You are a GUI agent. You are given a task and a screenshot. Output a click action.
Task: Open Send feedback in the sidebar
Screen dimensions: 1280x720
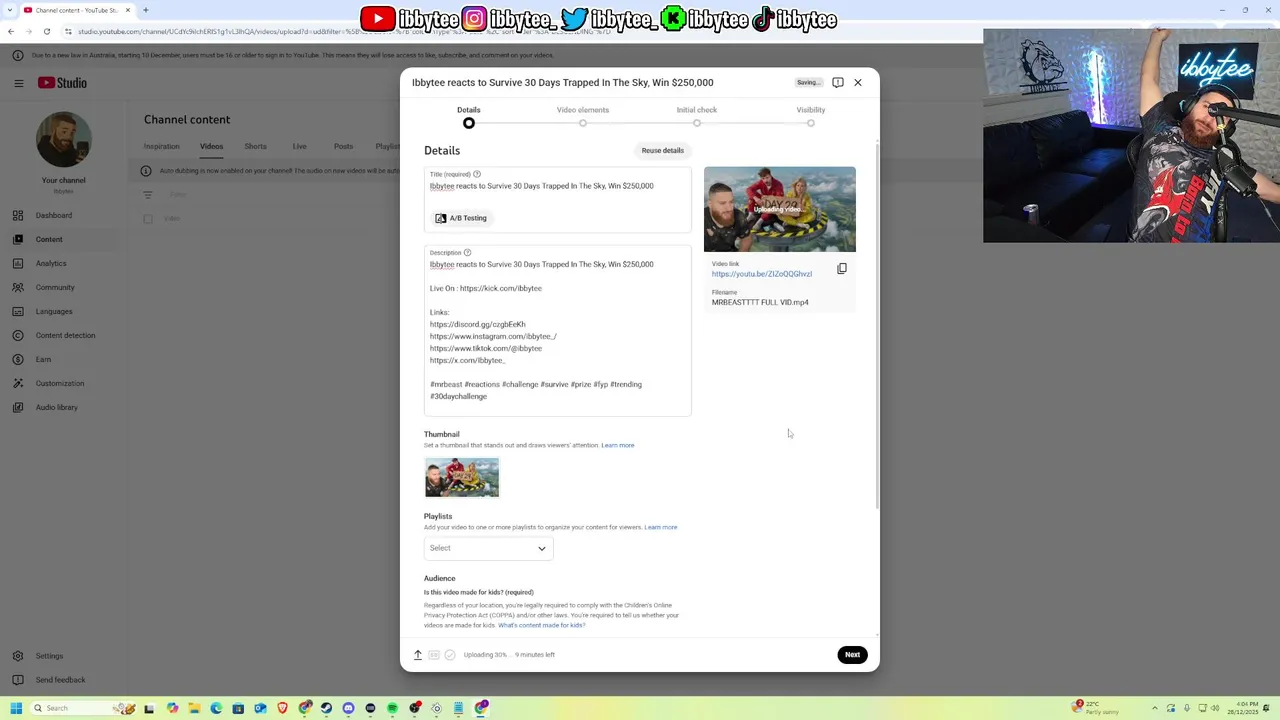[x=60, y=680]
